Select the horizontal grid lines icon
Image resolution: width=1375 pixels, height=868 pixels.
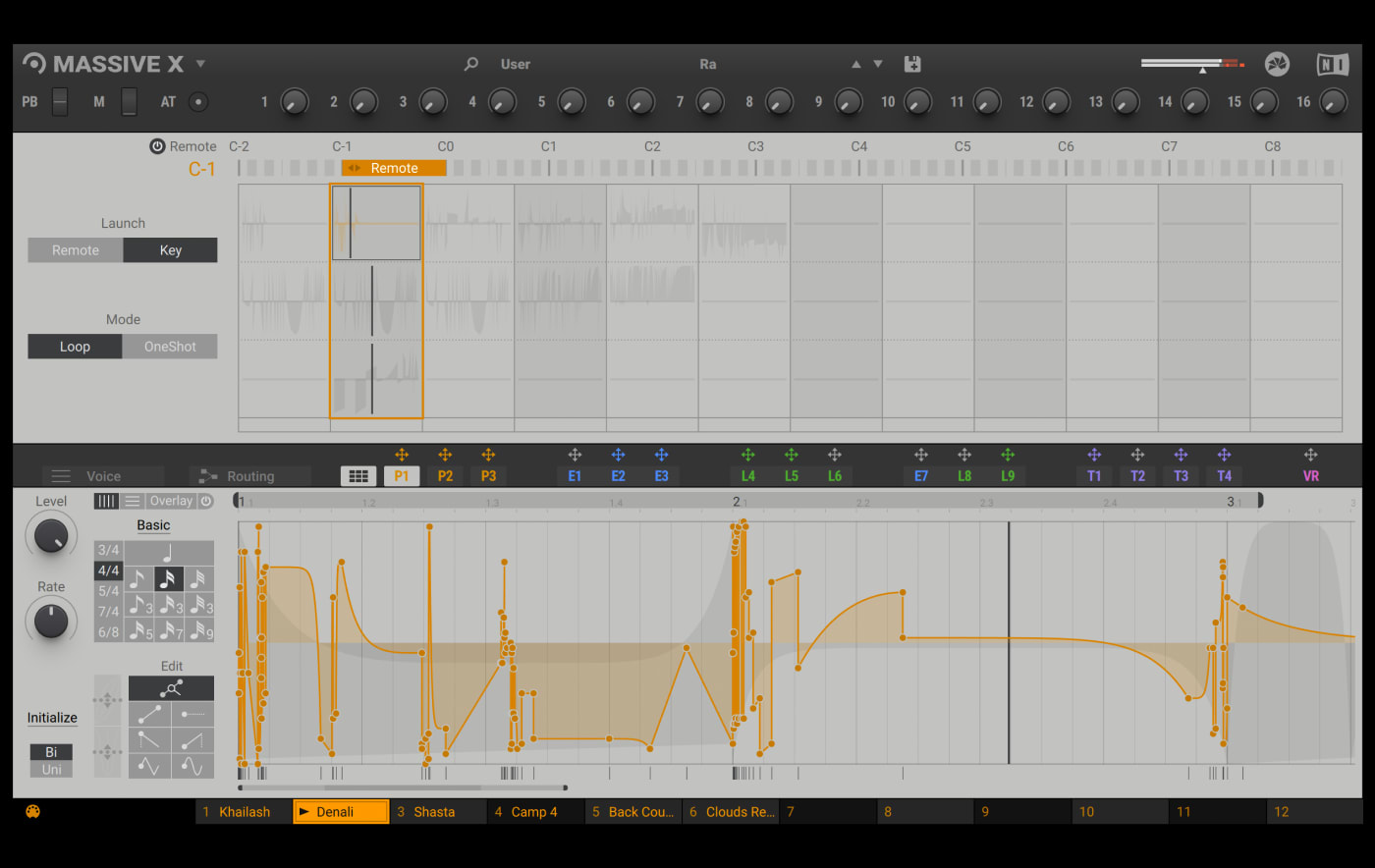point(133,501)
